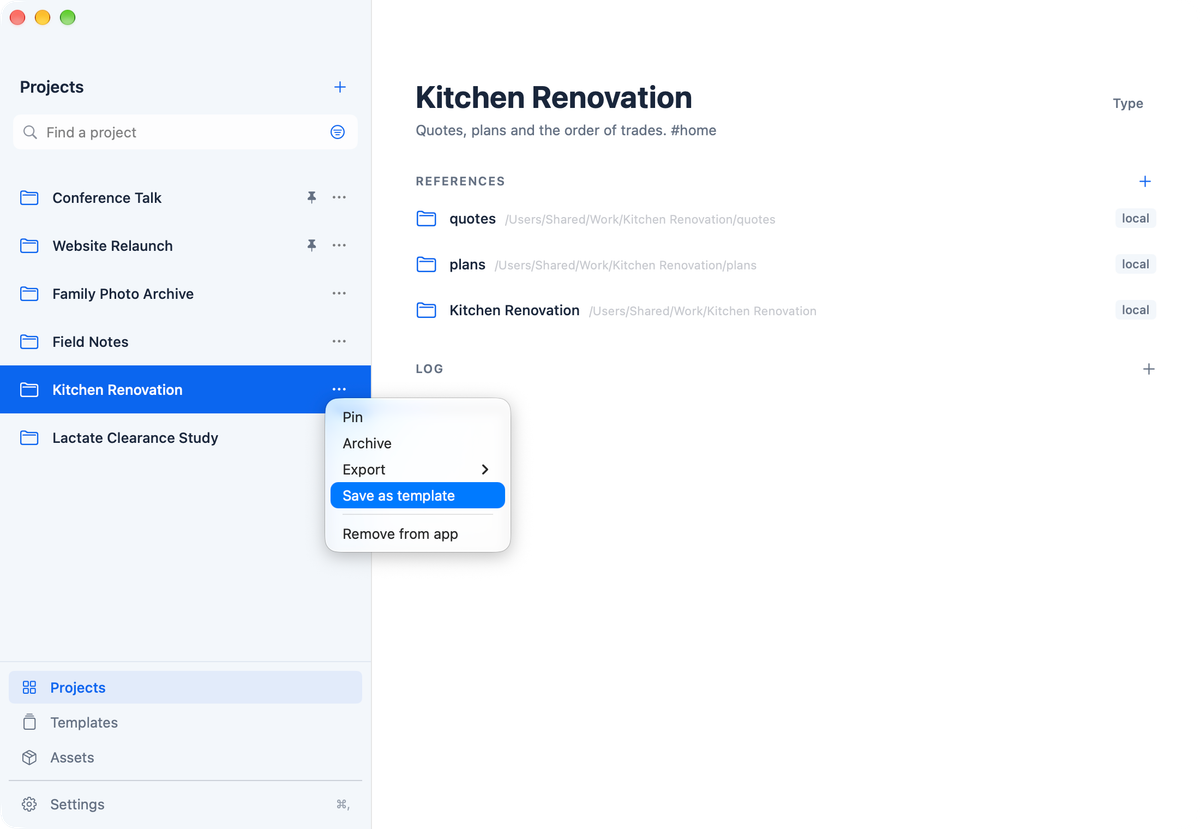
Task: Click the plans folder icon
Action: [427, 265]
